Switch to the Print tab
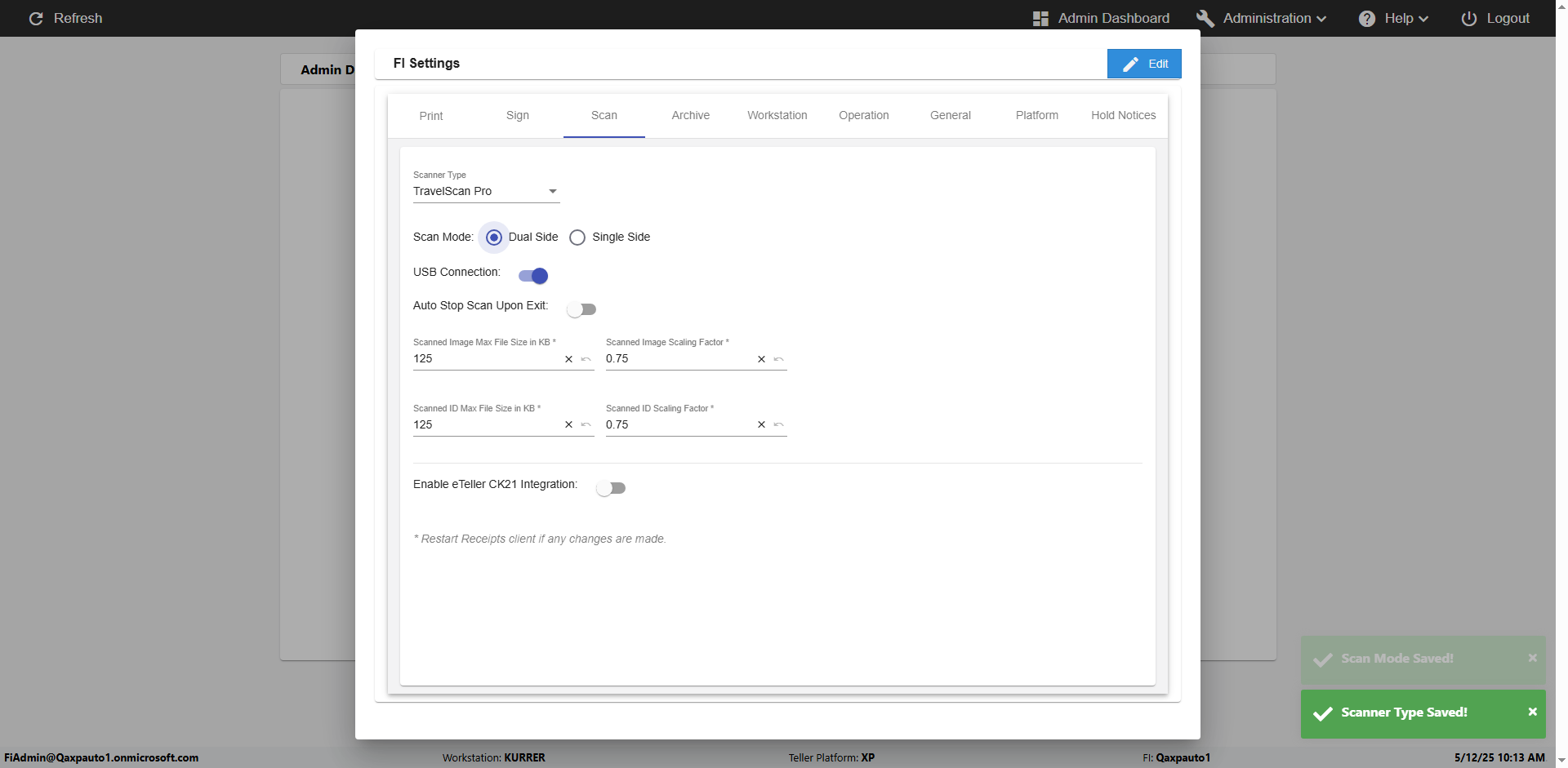Viewport: 1568px width, 768px height. coord(431,116)
